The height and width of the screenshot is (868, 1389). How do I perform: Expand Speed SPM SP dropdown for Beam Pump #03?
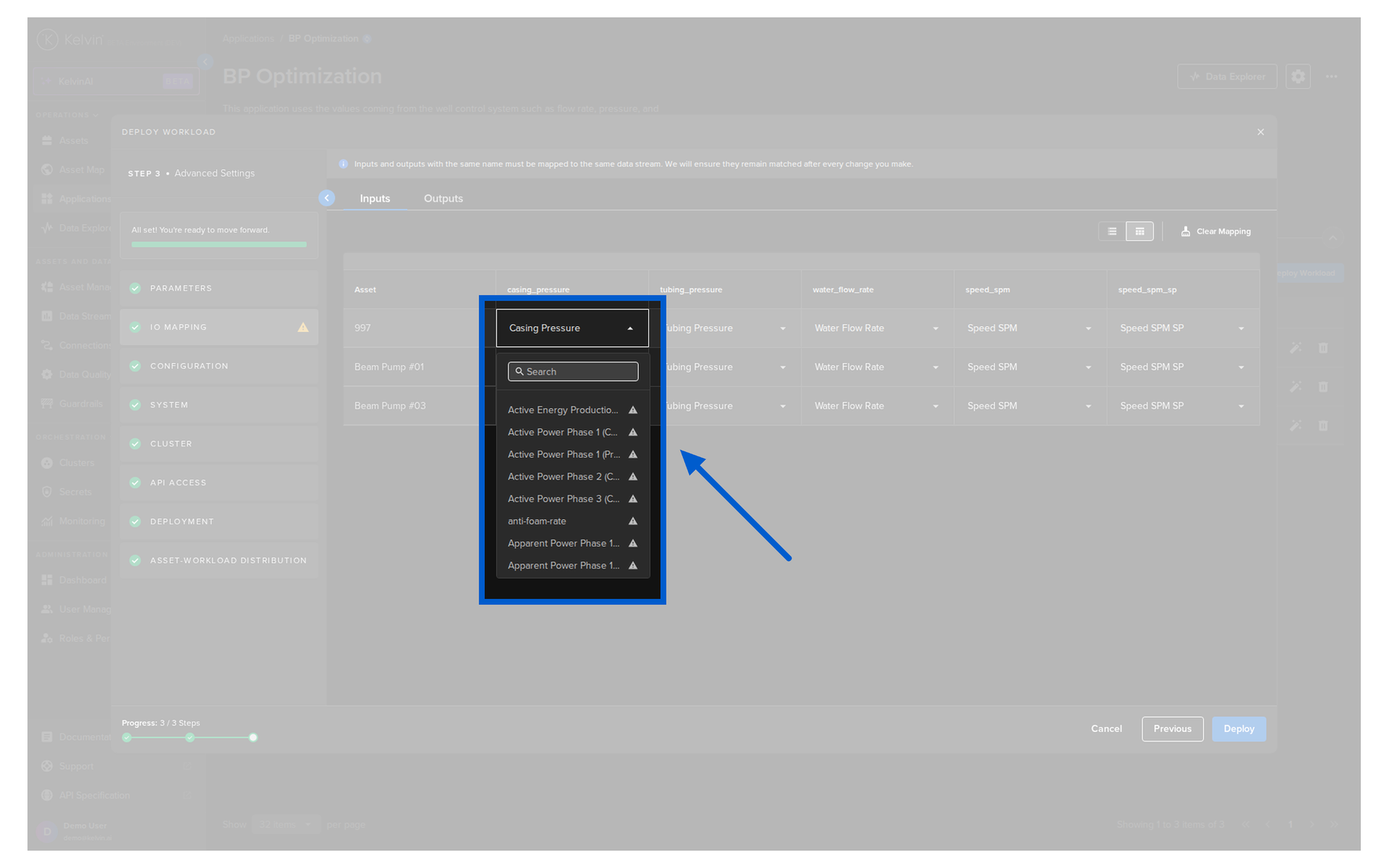(x=1182, y=406)
